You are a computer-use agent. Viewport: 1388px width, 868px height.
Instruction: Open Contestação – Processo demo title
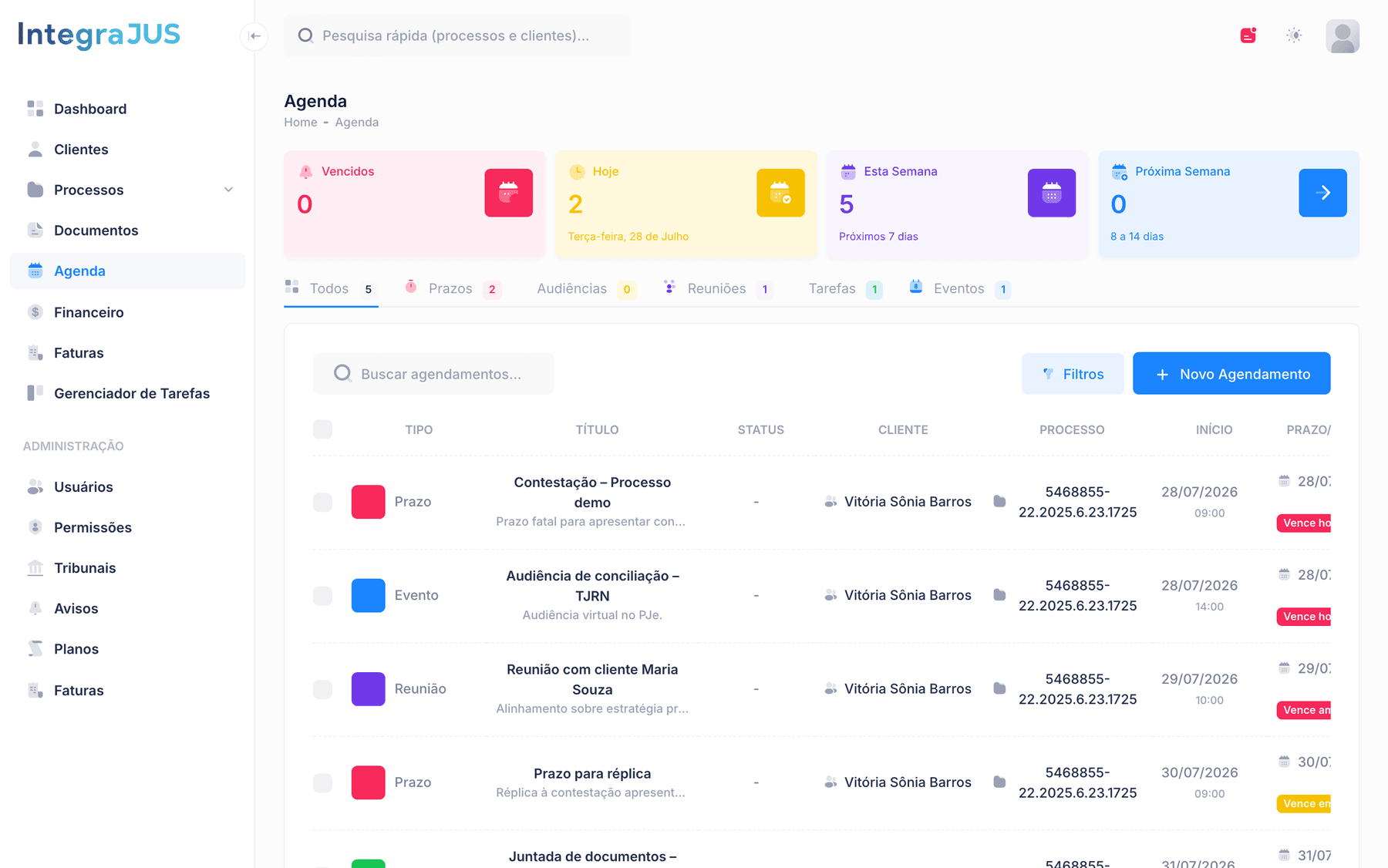pos(592,492)
